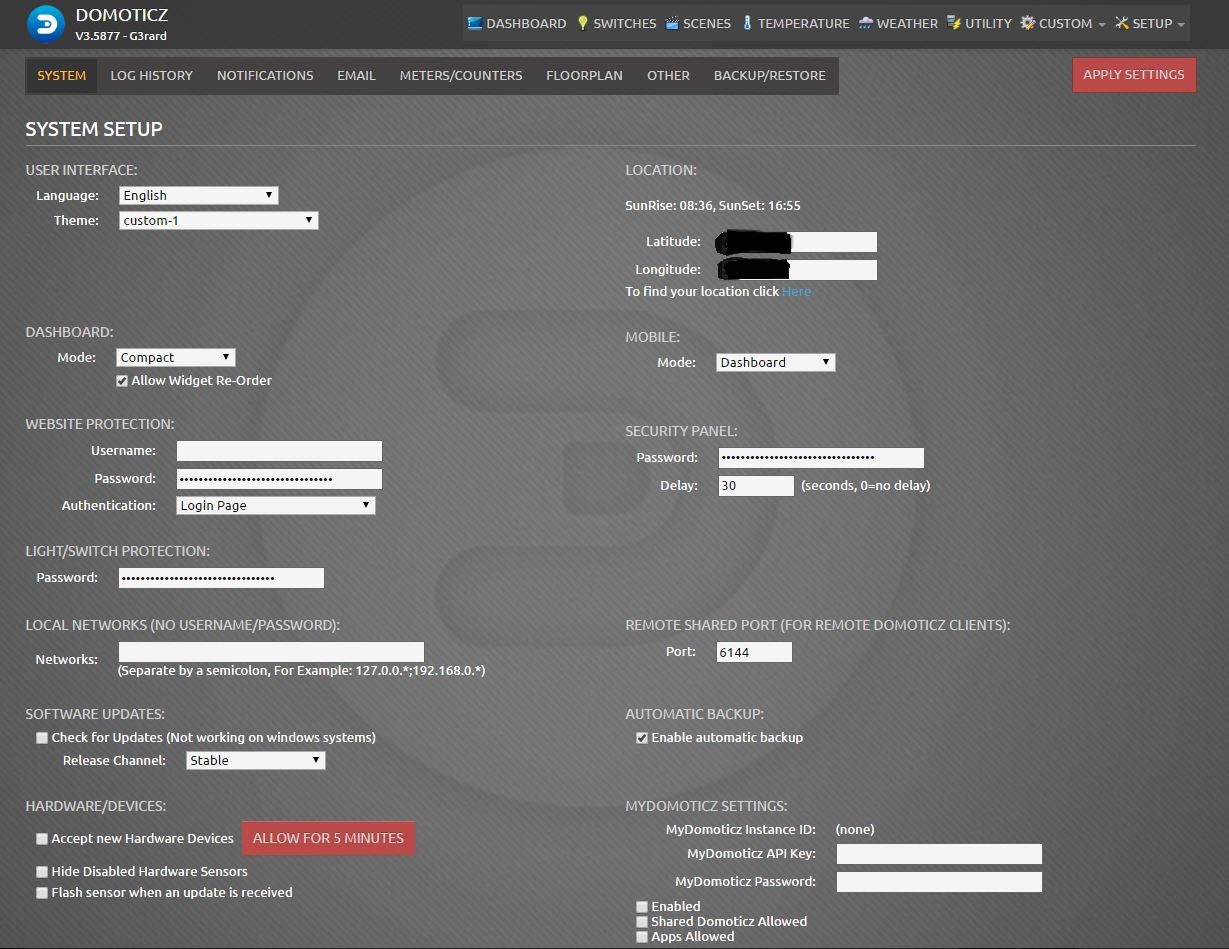Click the Latitude input field
The image size is (1229, 949).
click(797, 242)
